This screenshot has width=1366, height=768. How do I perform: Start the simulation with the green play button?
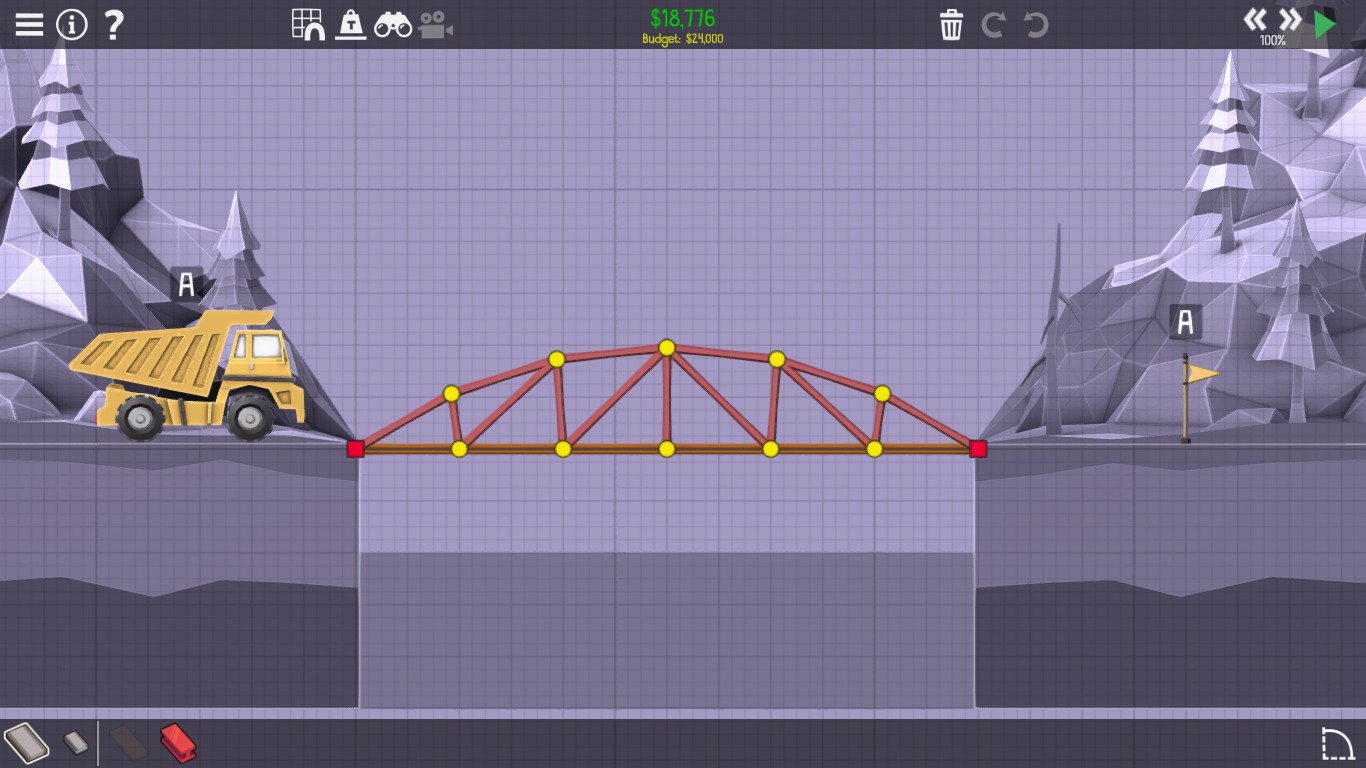pyautogui.click(x=1325, y=23)
